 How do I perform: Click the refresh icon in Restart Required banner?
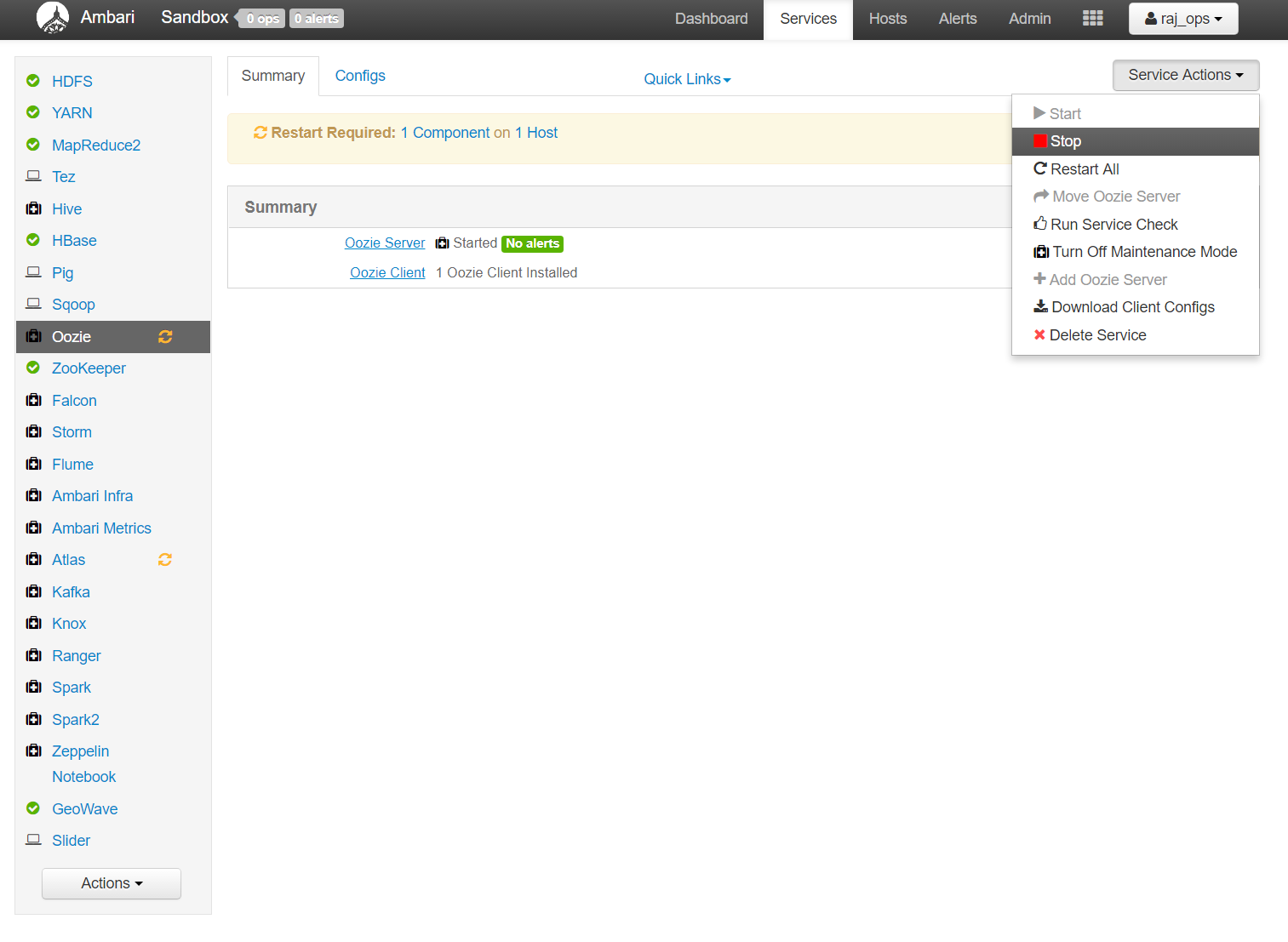point(260,133)
